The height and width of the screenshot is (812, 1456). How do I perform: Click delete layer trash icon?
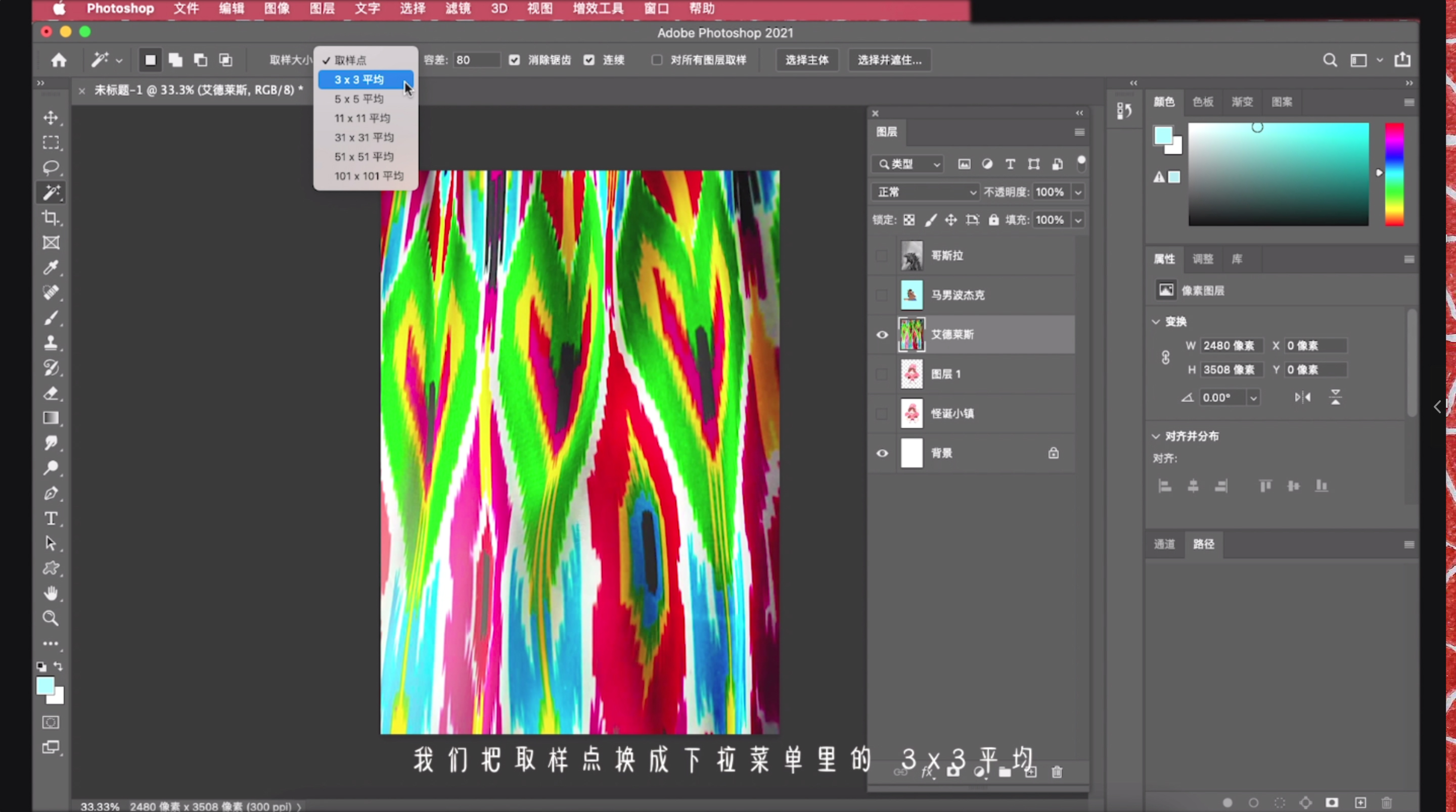click(1057, 772)
